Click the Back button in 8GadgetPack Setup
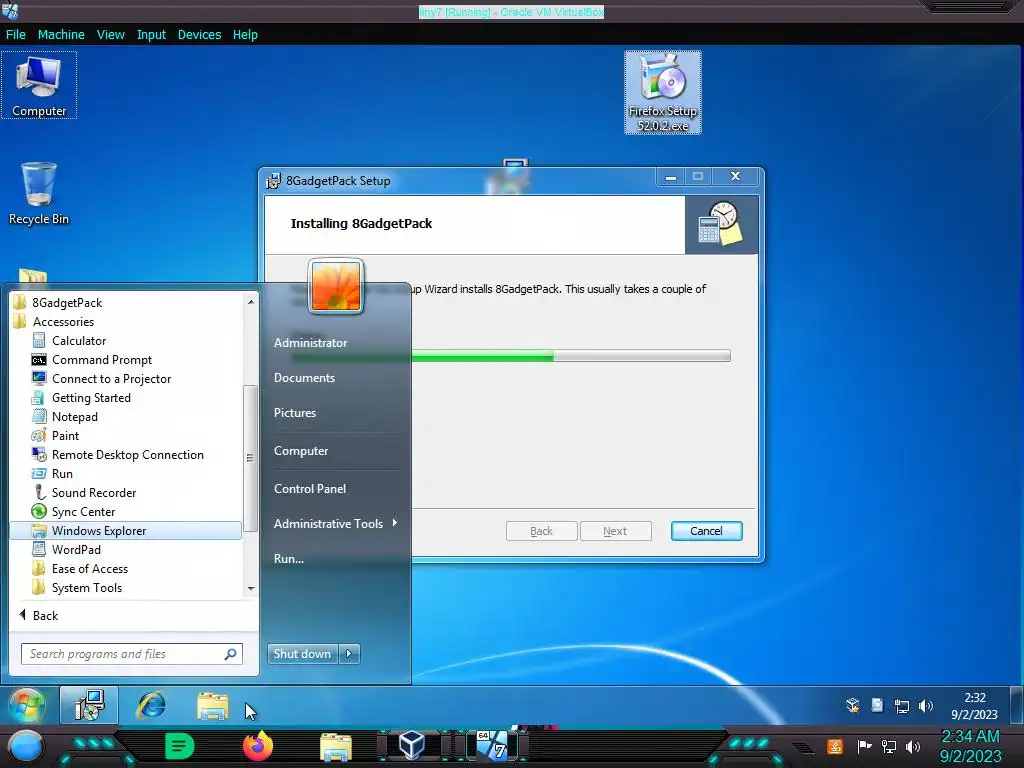Image resolution: width=1024 pixels, height=768 pixels. pyautogui.click(x=541, y=531)
